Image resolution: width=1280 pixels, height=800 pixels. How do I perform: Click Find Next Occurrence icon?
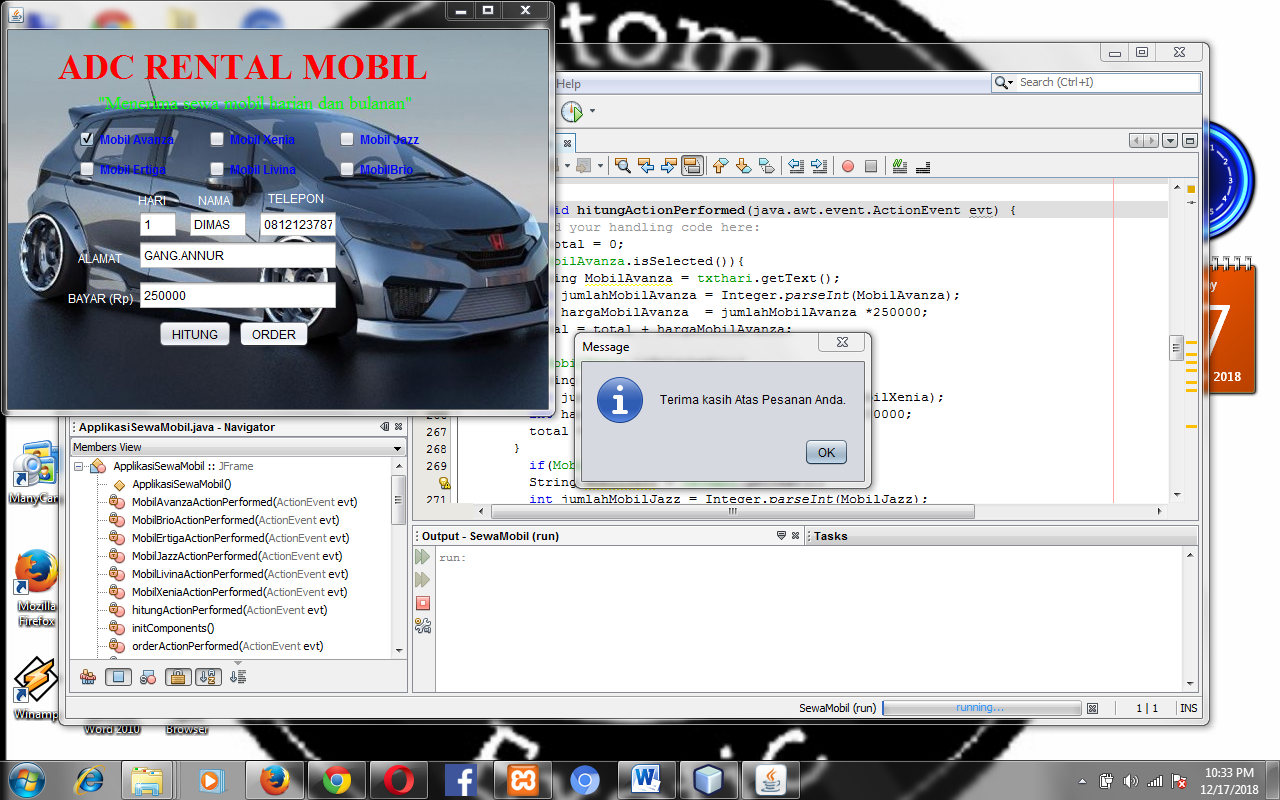[x=669, y=166]
